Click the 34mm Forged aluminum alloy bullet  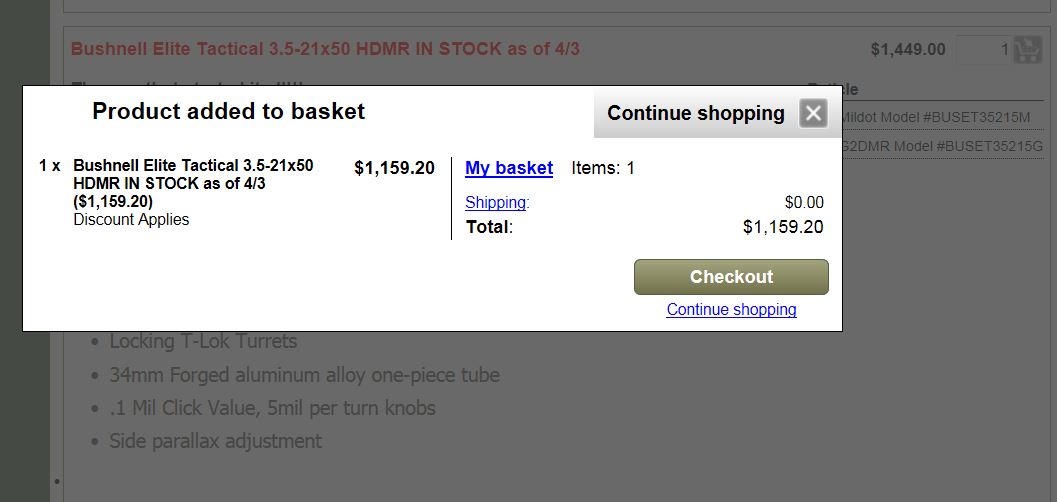304,375
